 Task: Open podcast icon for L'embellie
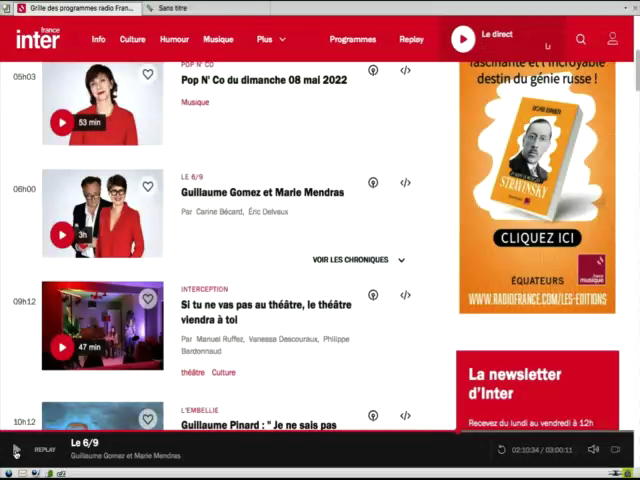pos(373,416)
